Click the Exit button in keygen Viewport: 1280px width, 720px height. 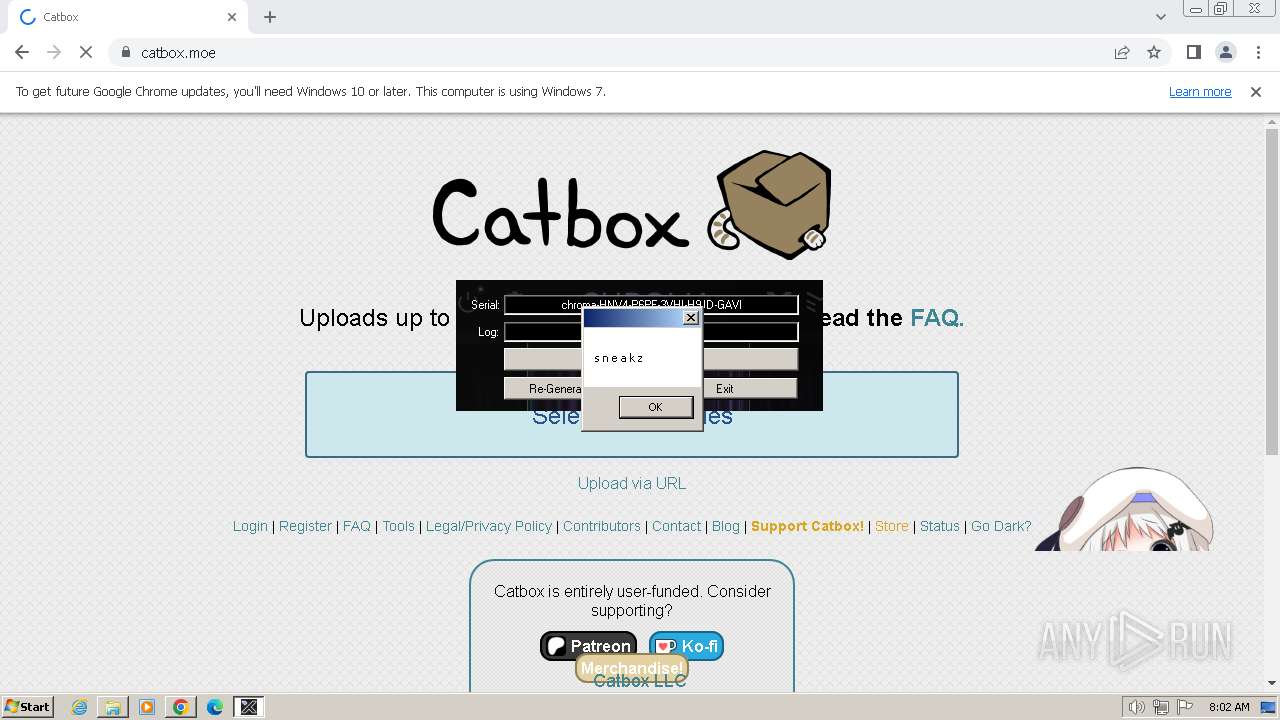pos(750,388)
